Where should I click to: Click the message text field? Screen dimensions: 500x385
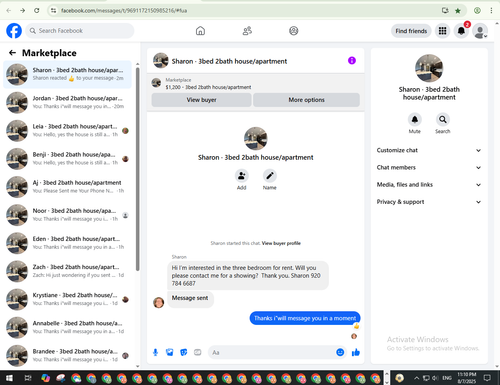272,352
